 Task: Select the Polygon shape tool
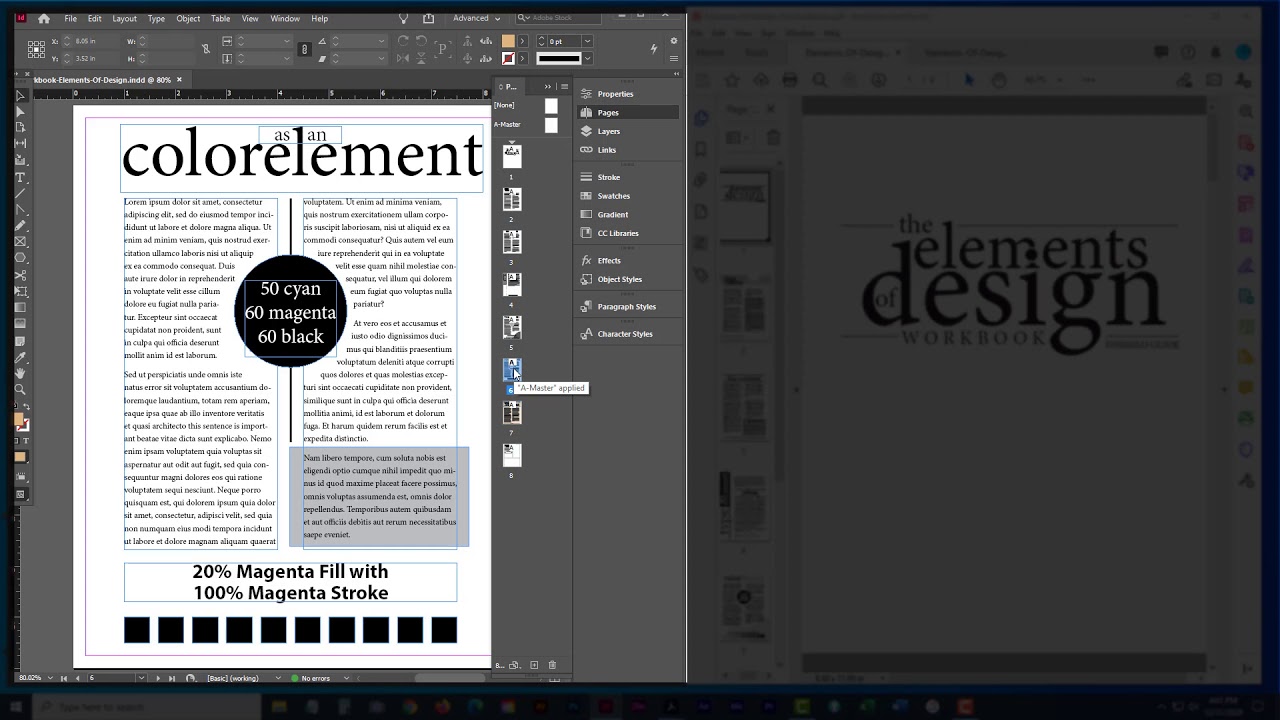20,258
